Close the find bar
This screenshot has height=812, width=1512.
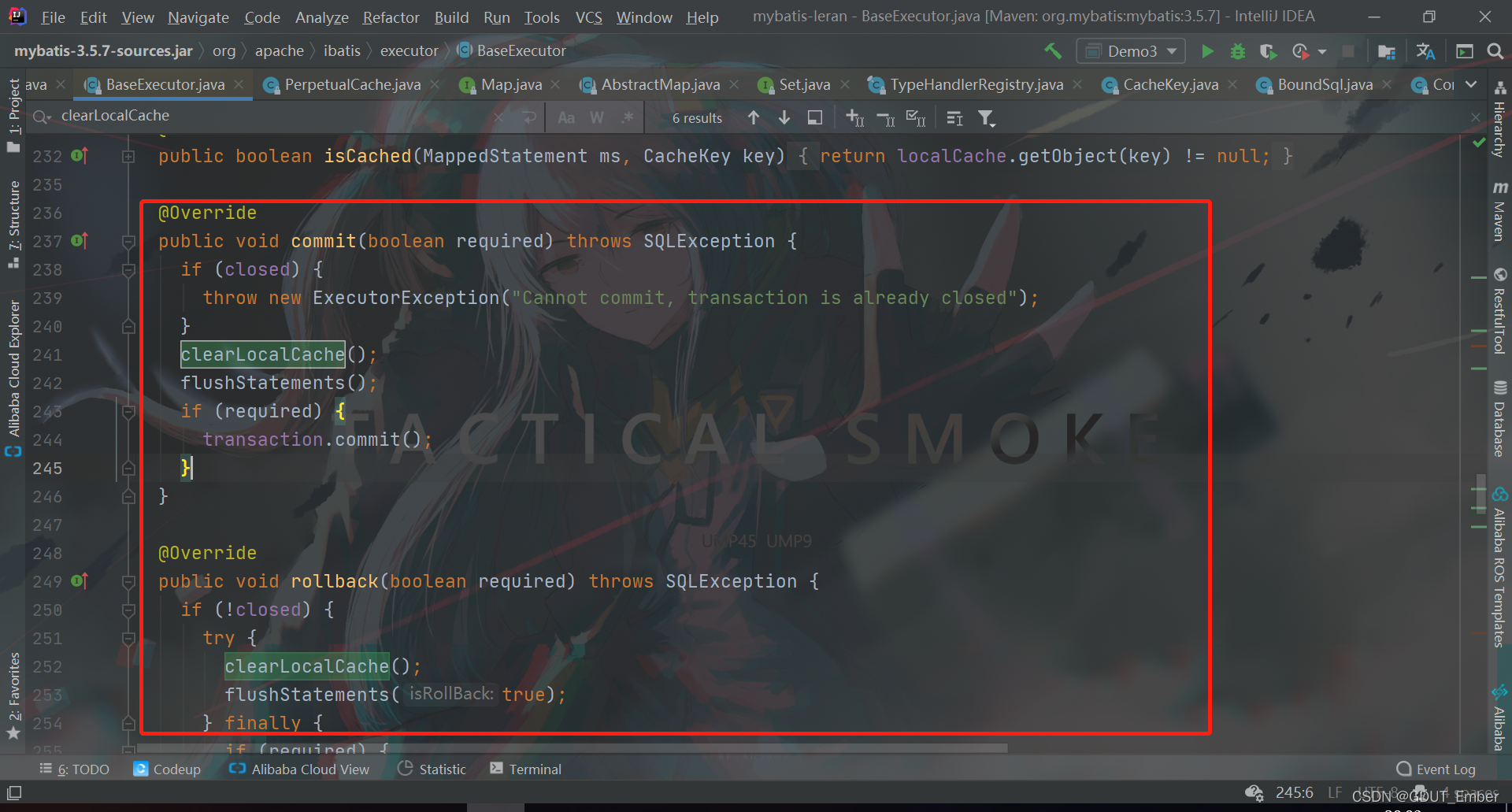coord(1476,117)
